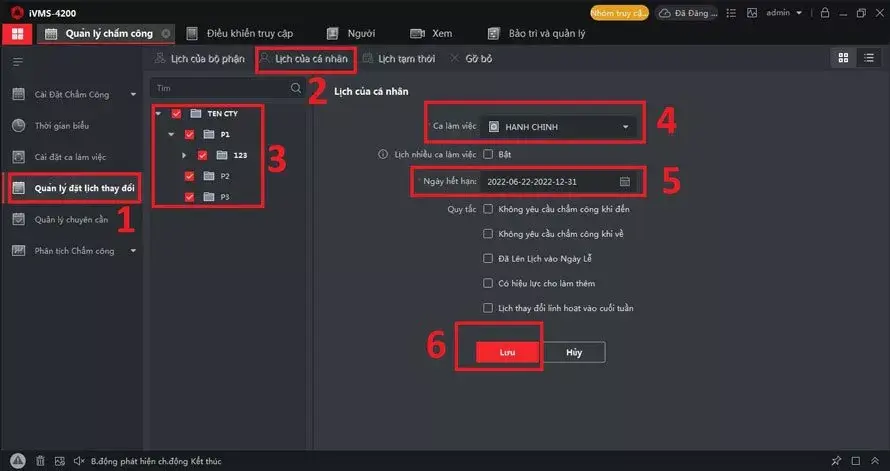Image resolution: width=890 pixels, height=471 pixels.
Task: Expand Cài Đặt Chấm Công sidebar arrow
Action: click(x=133, y=95)
